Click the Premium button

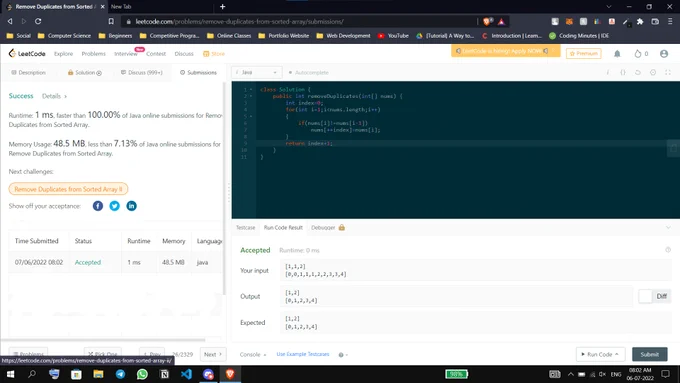pos(583,53)
